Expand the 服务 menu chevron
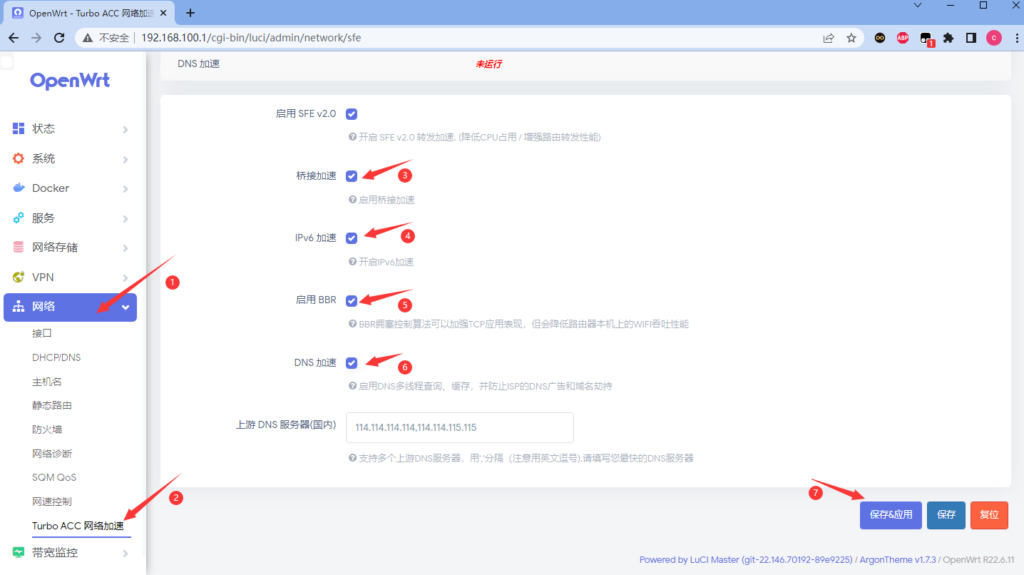The width and height of the screenshot is (1024, 575). click(125, 219)
